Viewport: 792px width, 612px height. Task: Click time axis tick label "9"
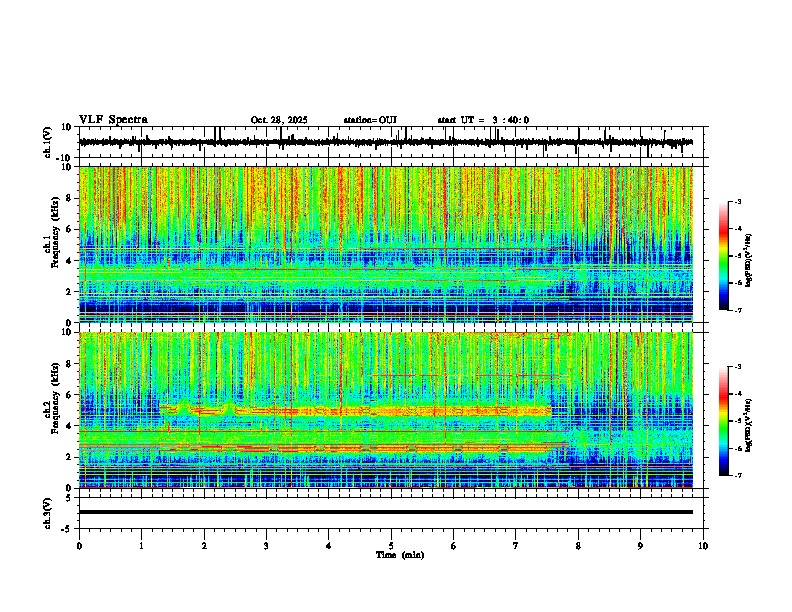(x=640, y=546)
